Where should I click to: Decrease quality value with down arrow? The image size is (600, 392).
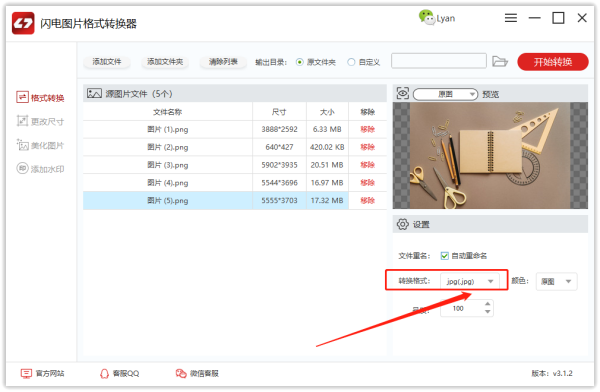pos(488,312)
